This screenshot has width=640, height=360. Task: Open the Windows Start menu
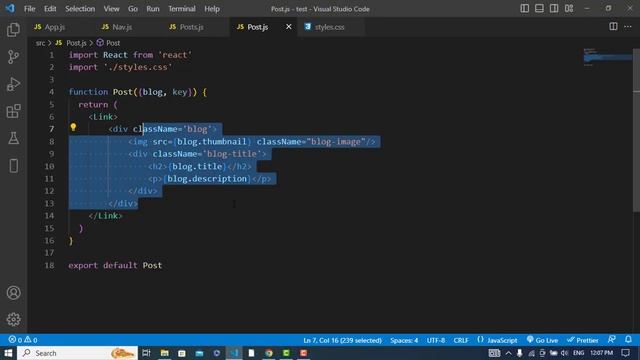click(x=8, y=353)
